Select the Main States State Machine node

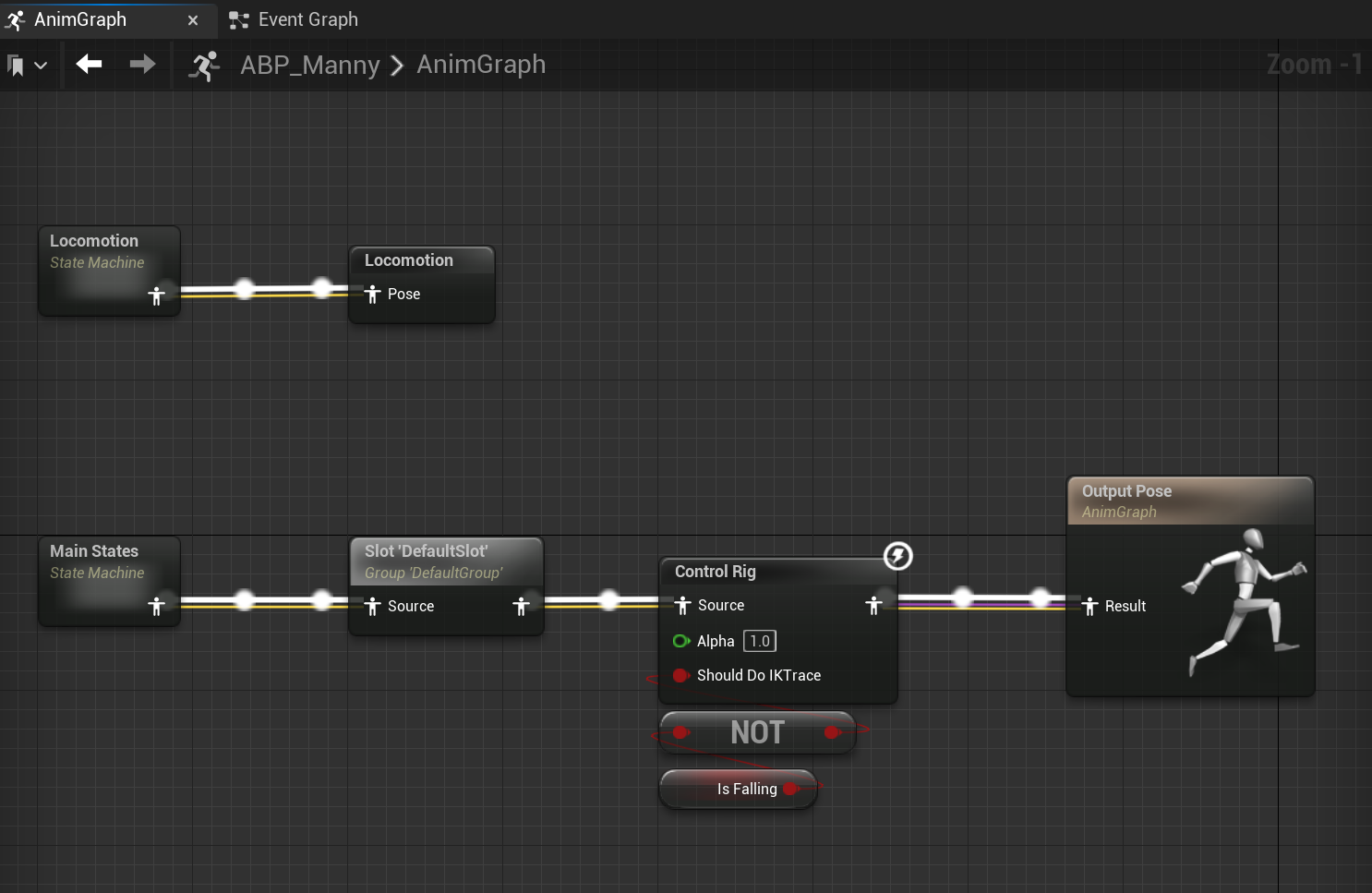(x=109, y=581)
